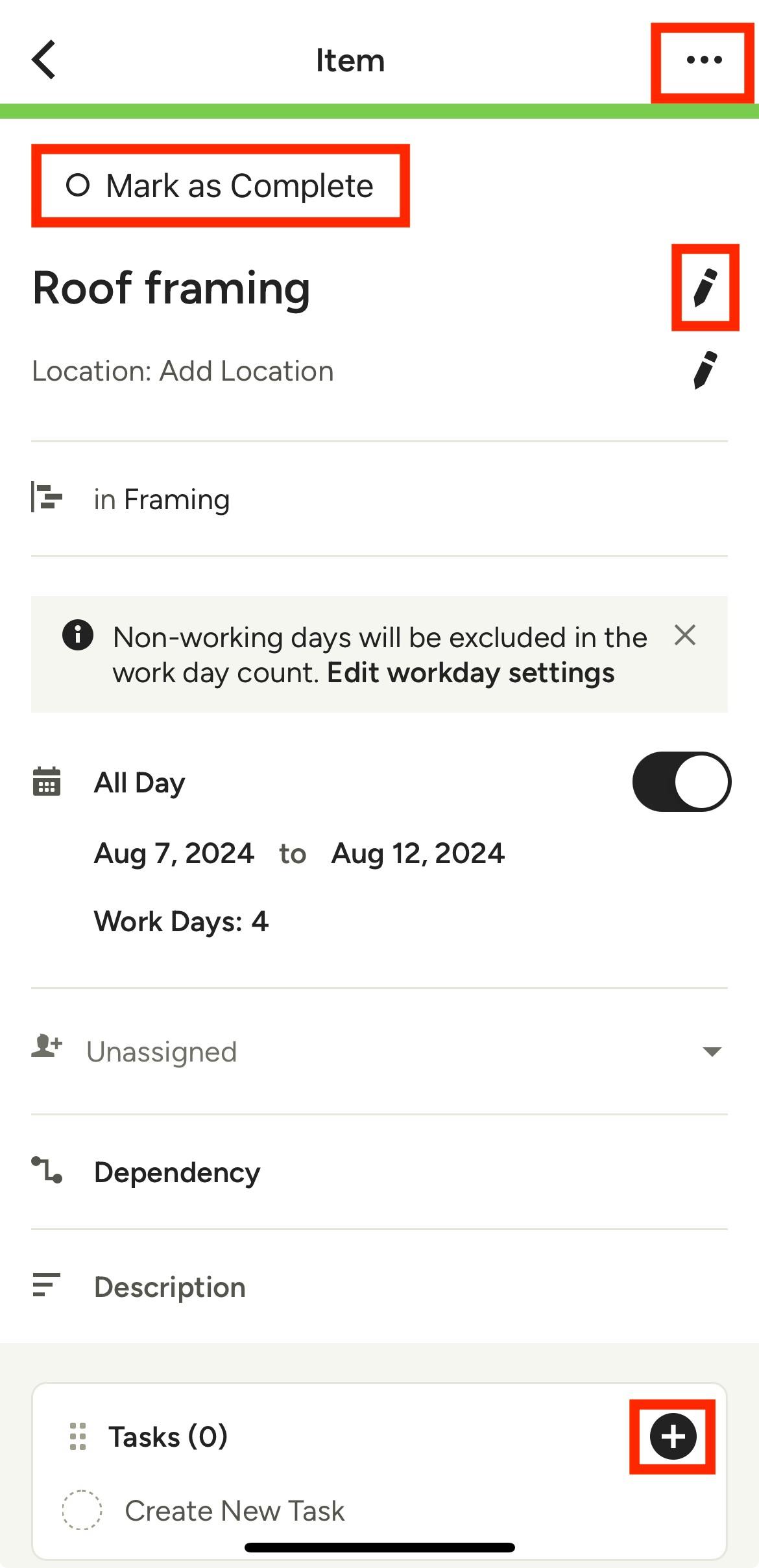Add a task with the plus icon
759x1568 pixels.
click(x=673, y=1436)
